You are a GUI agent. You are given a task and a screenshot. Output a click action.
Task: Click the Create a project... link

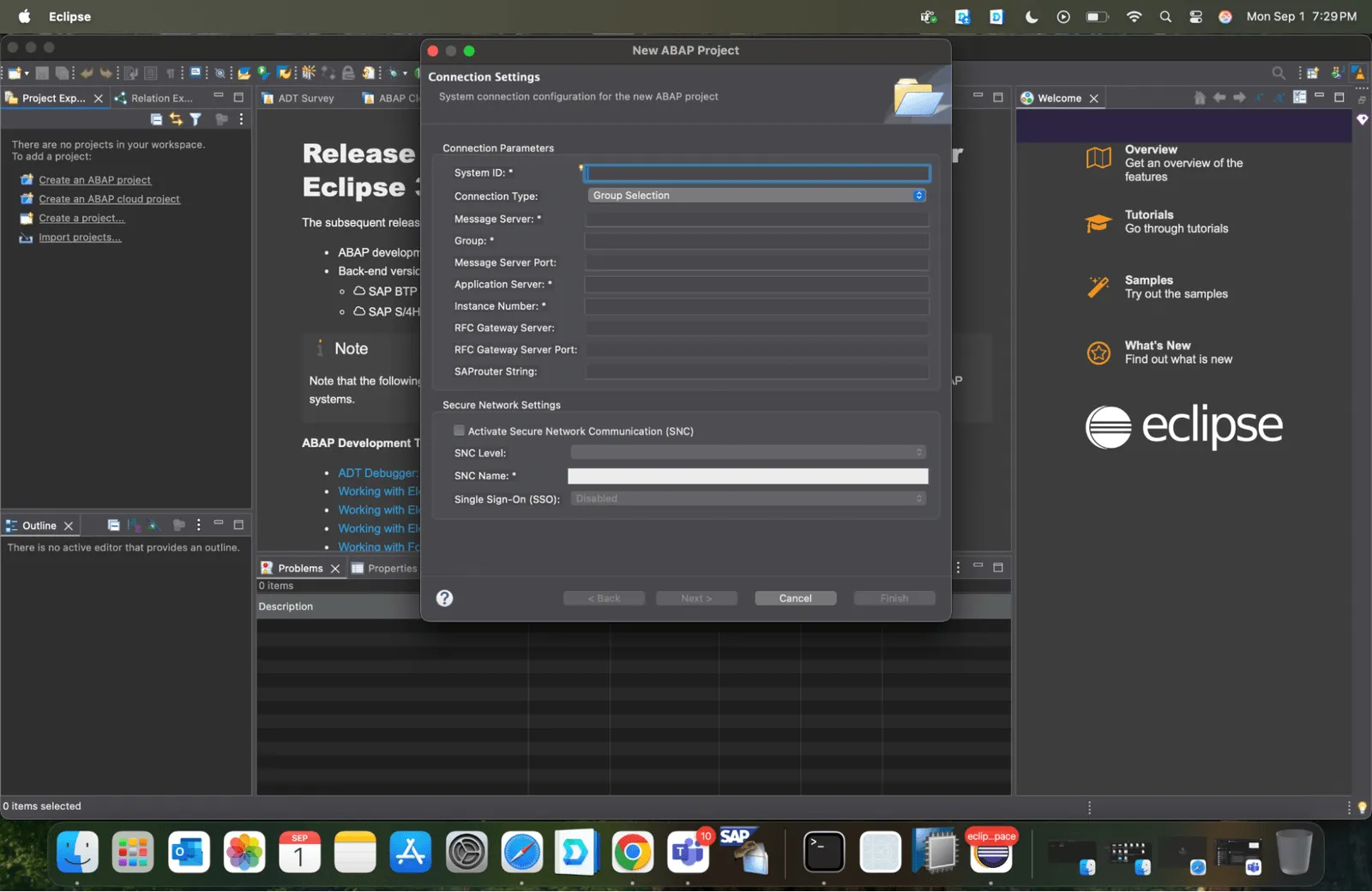pos(81,218)
